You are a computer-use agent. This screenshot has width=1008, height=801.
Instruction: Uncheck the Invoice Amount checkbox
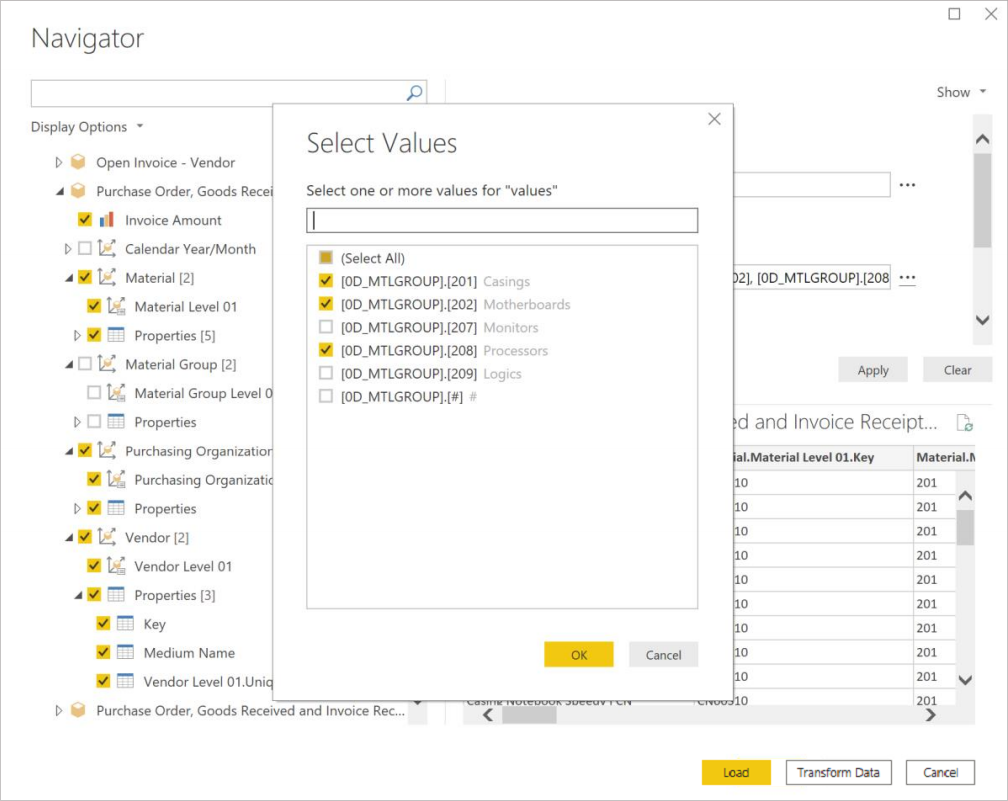pos(85,220)
